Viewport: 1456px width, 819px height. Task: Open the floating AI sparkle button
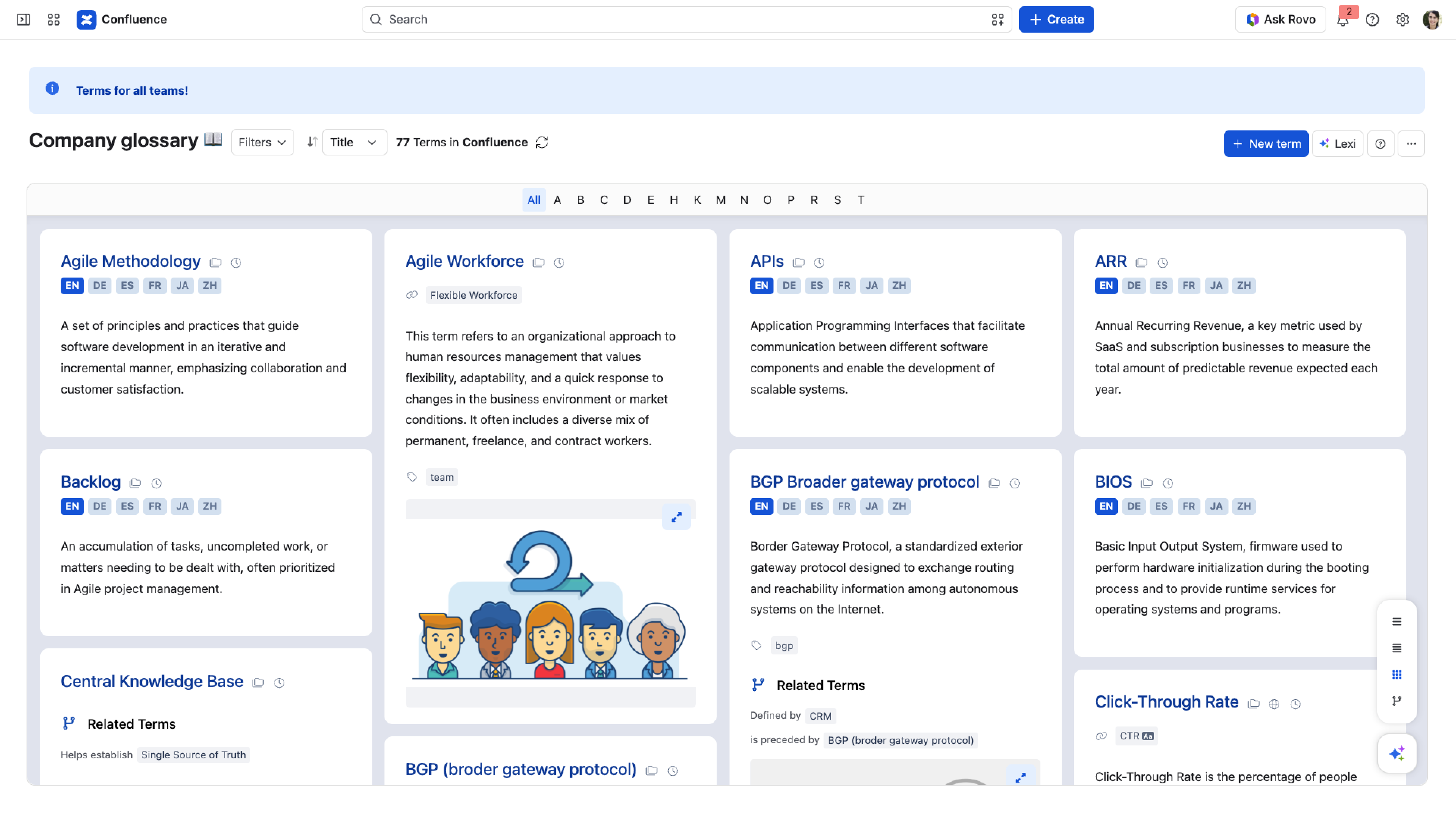point(1396,753)
